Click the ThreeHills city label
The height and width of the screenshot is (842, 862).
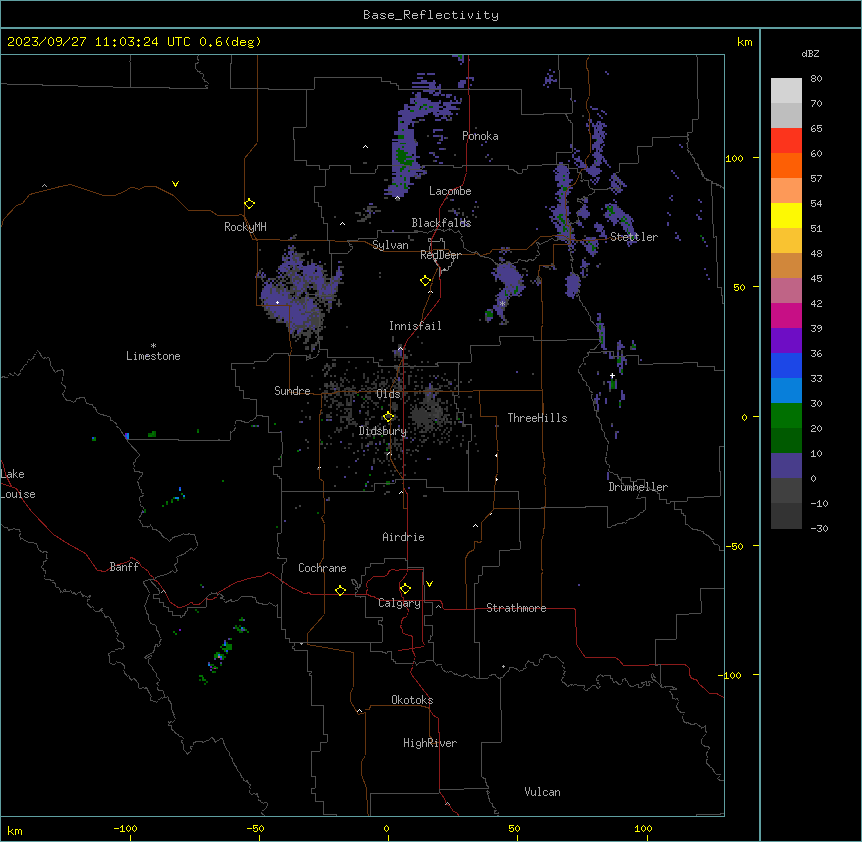coord(537,418)
